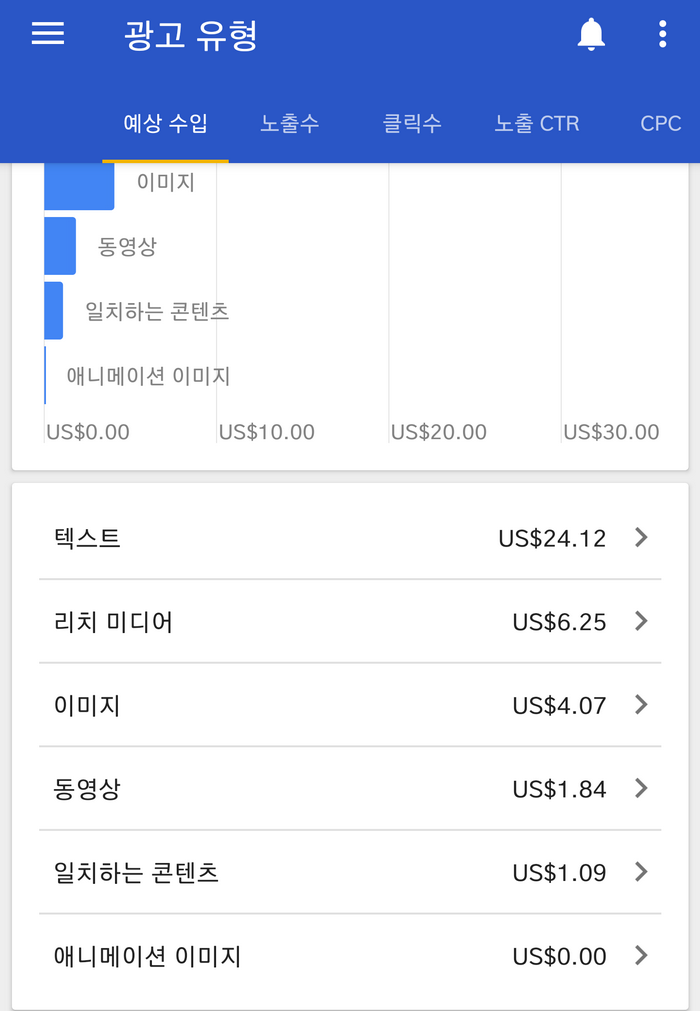The height and width of the screenshot is (1011, 700).
Task: Expand 이미지 row chevron arrow
Action: coord(641,705)
